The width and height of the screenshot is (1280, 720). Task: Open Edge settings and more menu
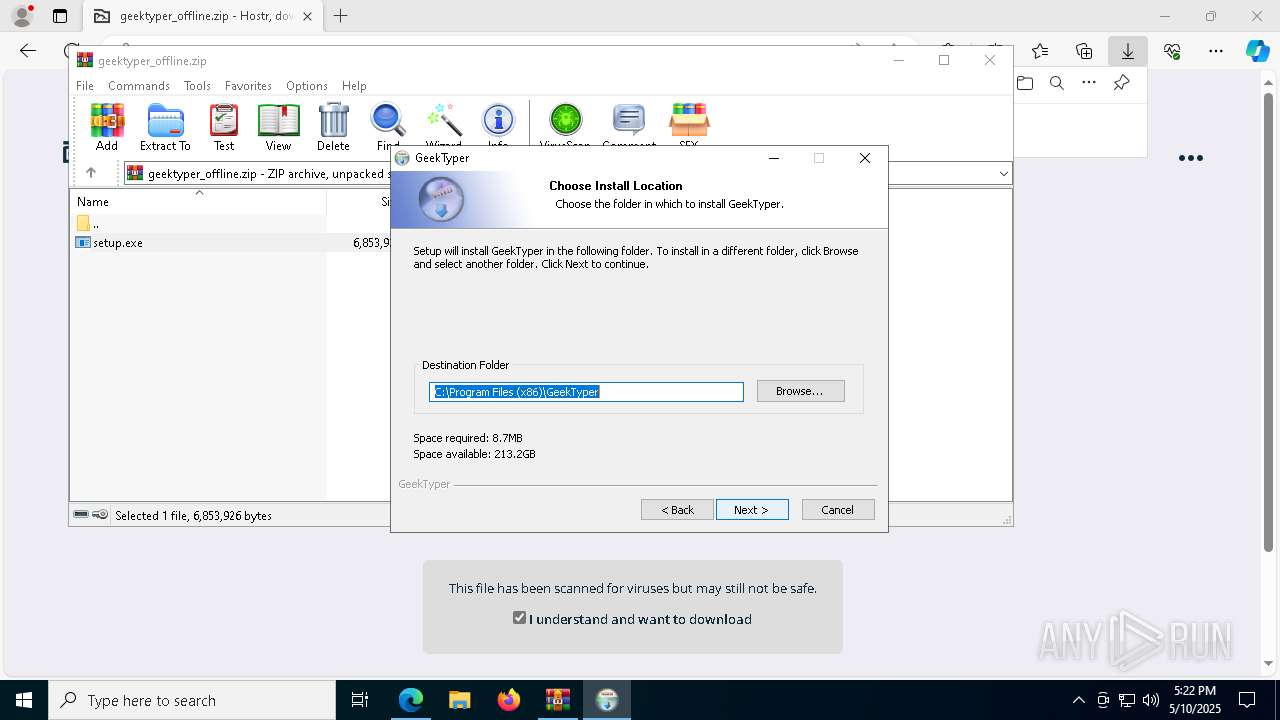[x=1215, y=51]
